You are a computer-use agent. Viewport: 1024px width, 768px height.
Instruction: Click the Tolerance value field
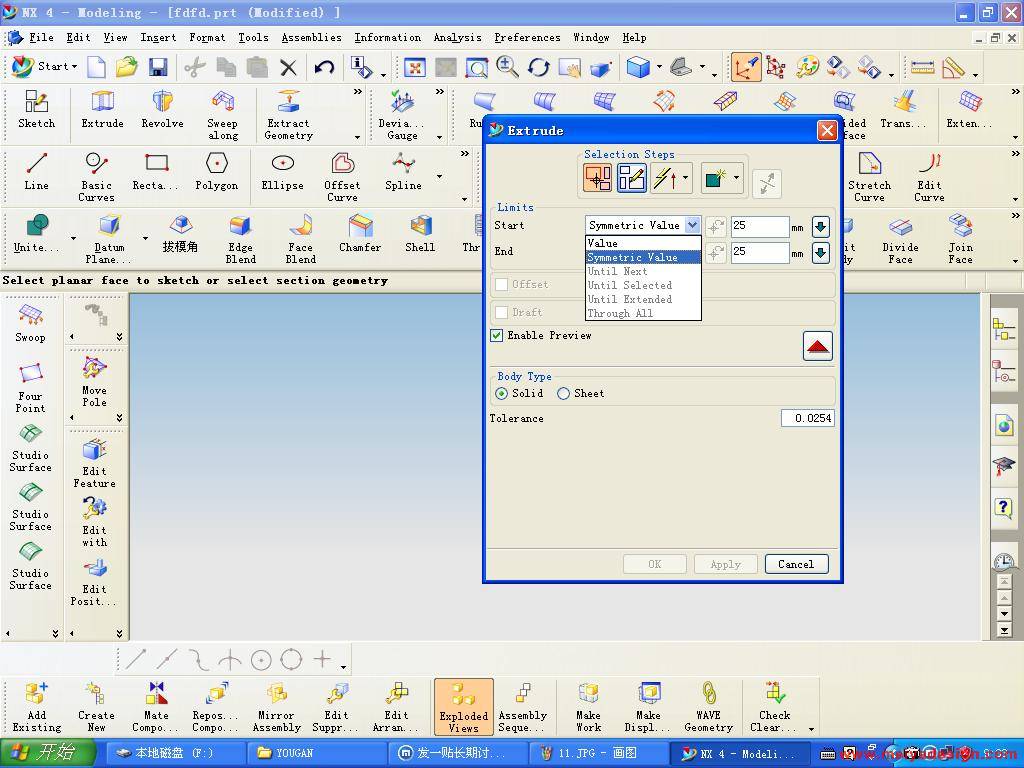(807, 418)
